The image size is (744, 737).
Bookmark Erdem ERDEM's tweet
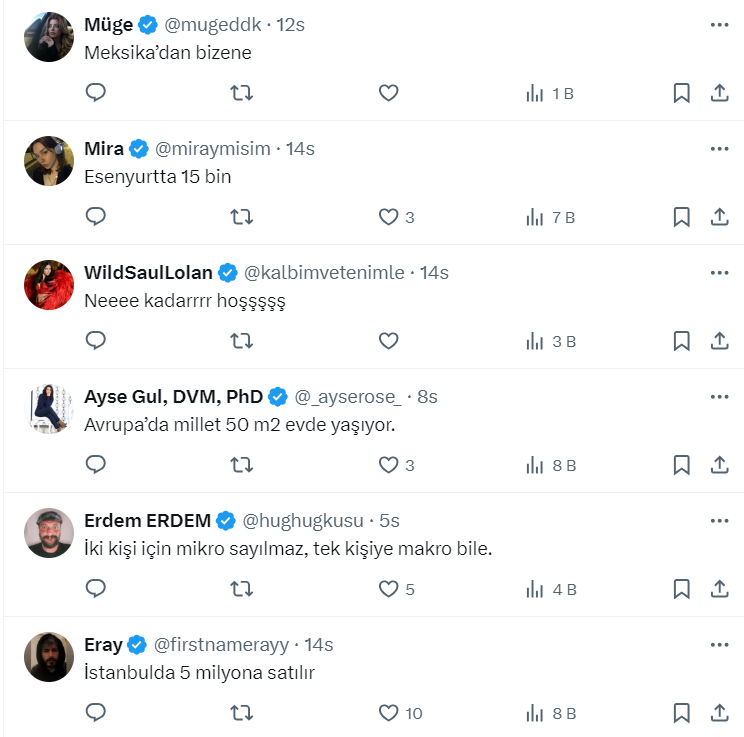pyautogui.click(x=681, y=589)
